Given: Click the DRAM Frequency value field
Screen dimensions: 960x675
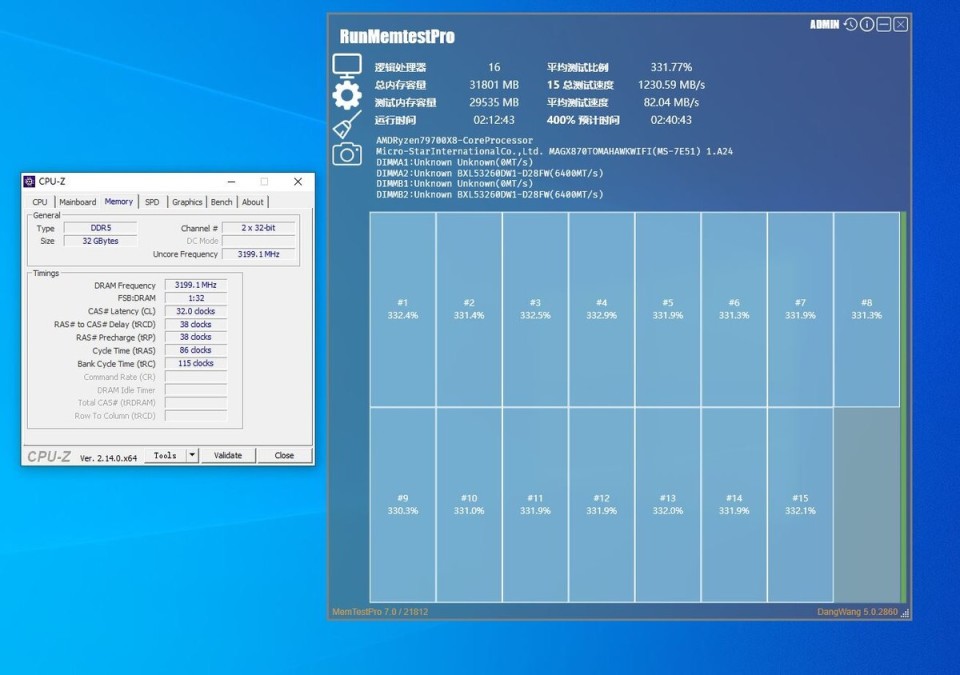Looking at the screenshot, I should (195, 285).
